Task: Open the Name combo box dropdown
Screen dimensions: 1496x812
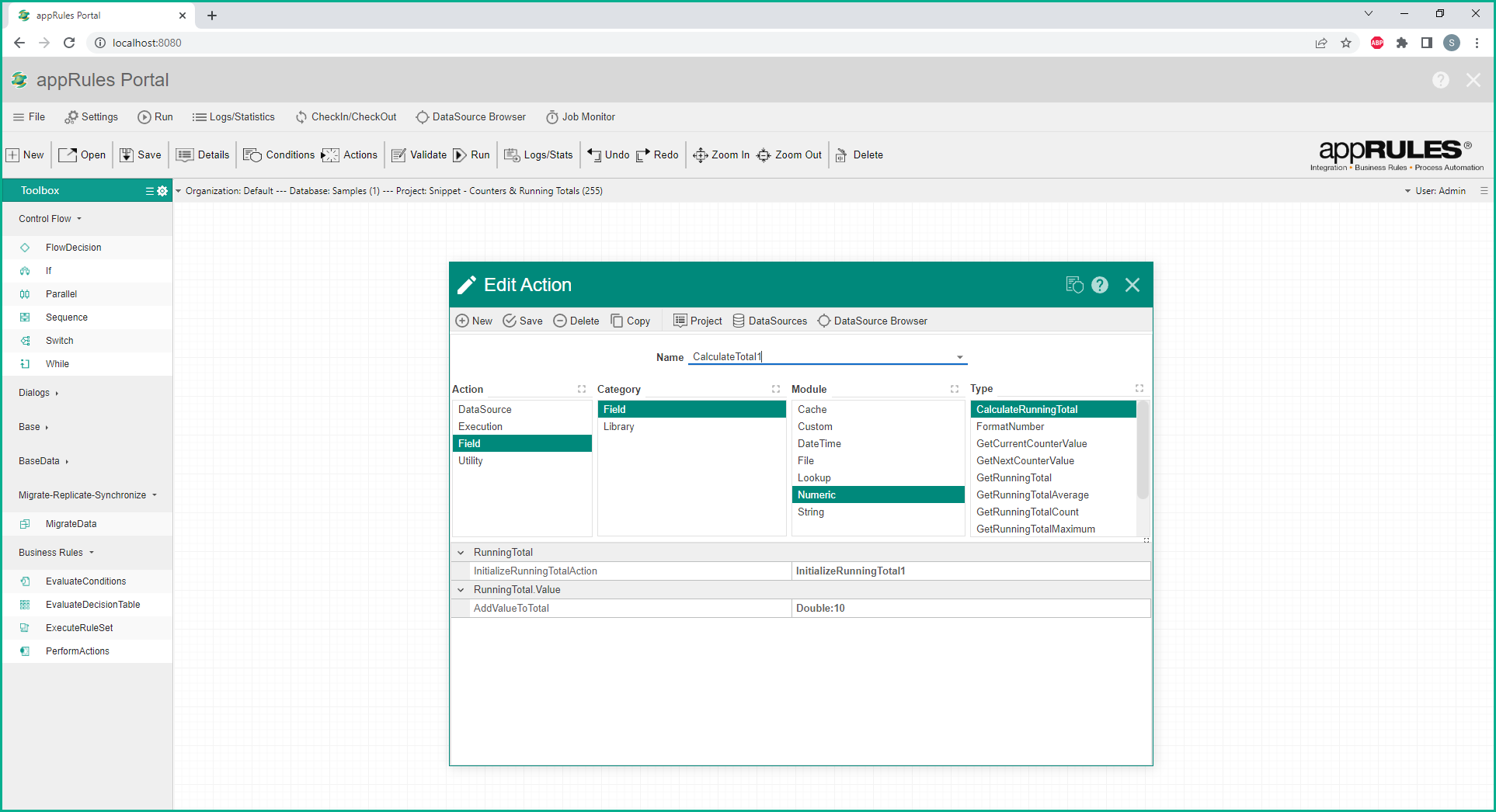Action: (959, 357)
